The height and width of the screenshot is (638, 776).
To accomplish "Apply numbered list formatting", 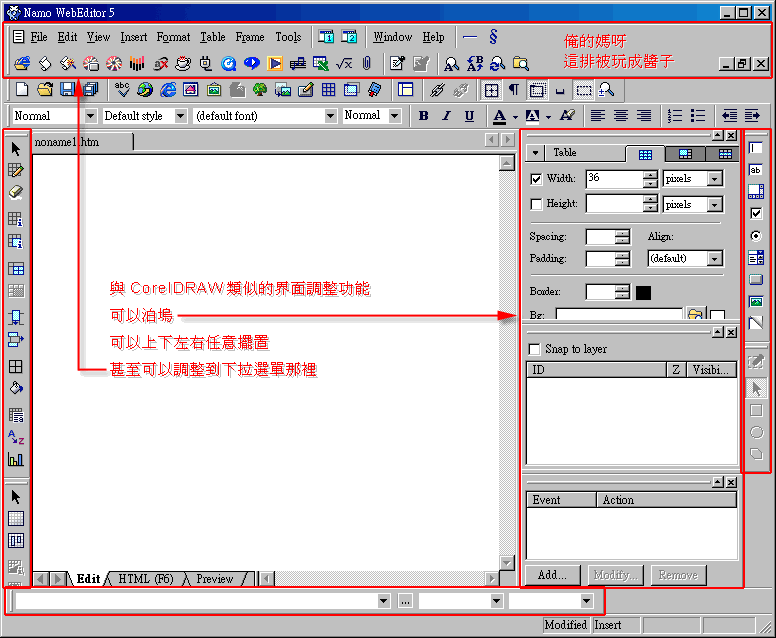I will pyautogui.click(x=675, y=116).
